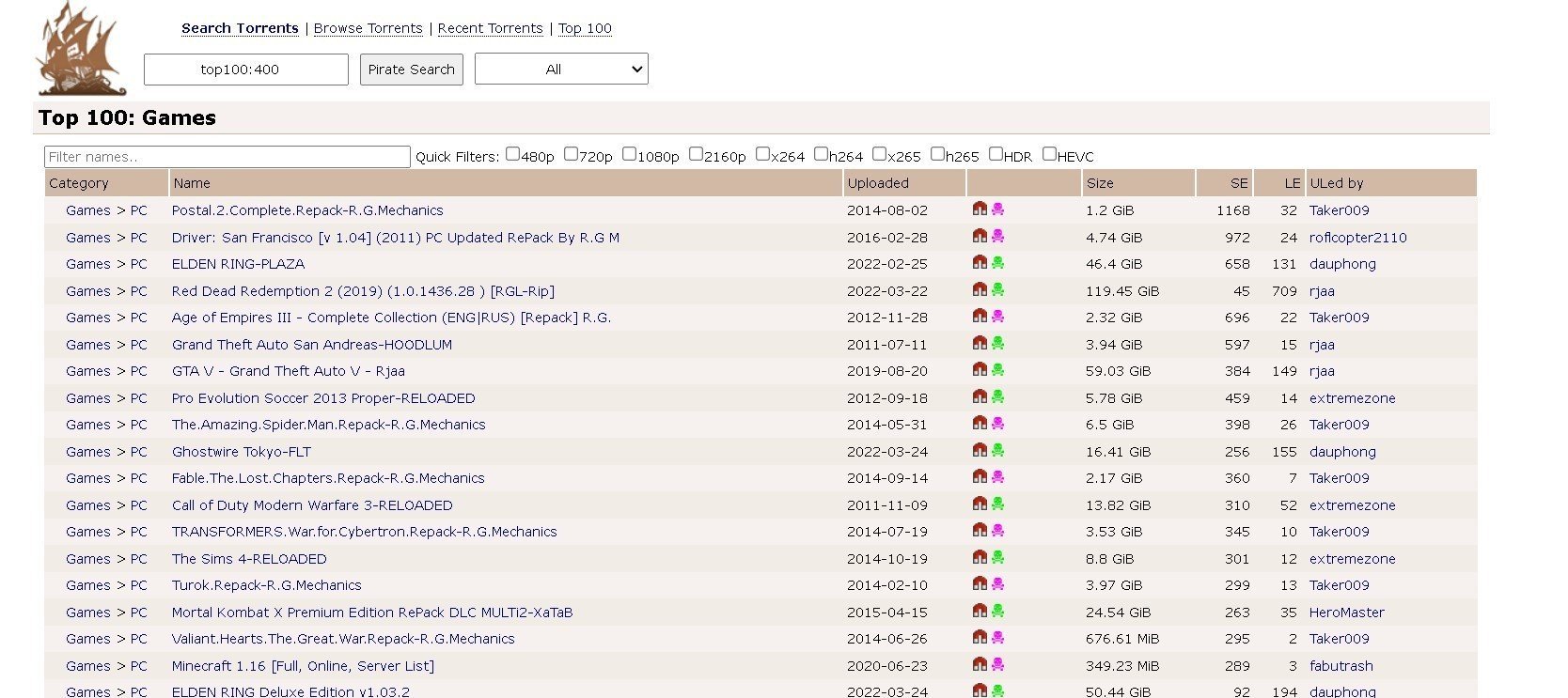This screenshot has width=1568, height=698.
Task: Open magnet link for Minecraft 1.16
Action: point(980,664)
